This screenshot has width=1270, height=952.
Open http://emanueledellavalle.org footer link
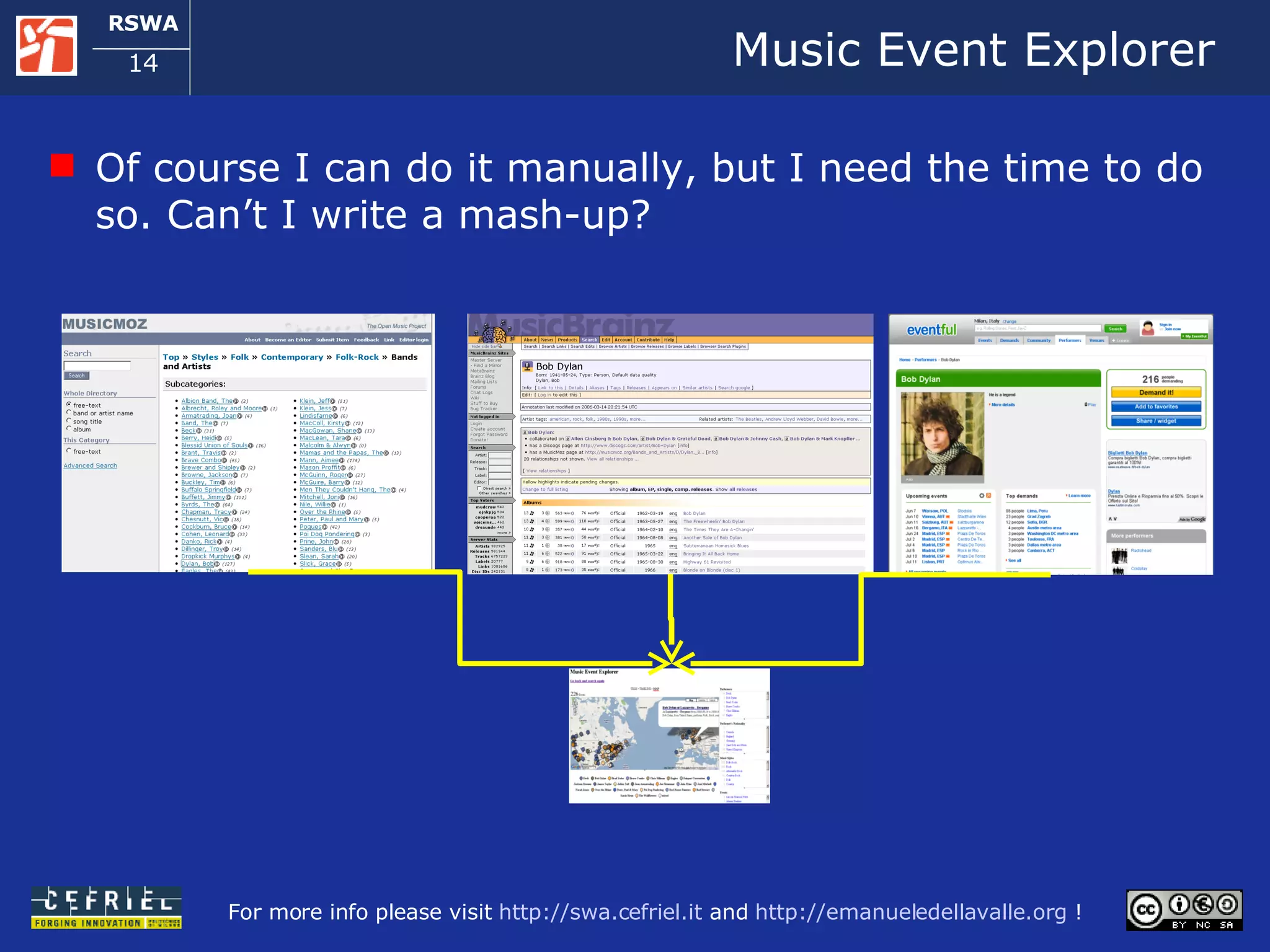(910, 912)
